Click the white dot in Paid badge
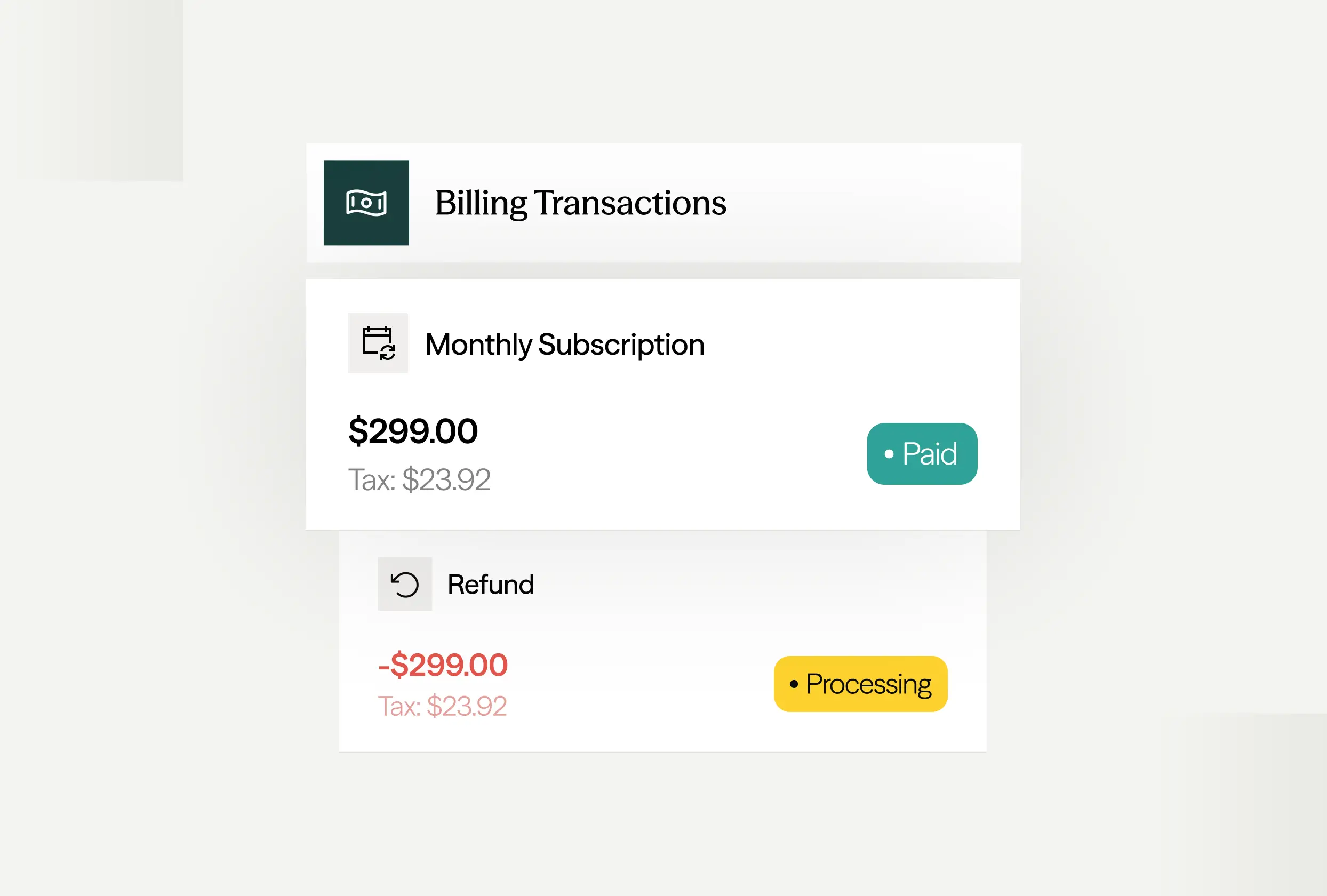 coord(889,454)
